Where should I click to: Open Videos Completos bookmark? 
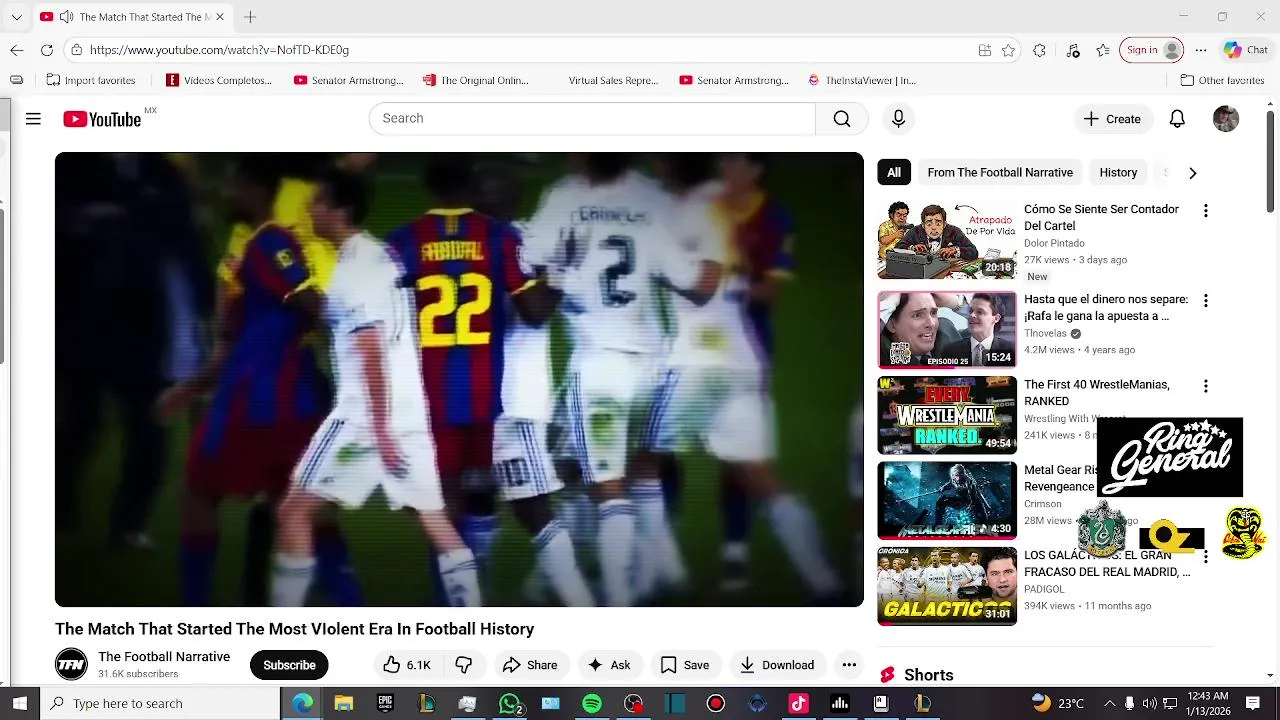click(x=219, y=80)
